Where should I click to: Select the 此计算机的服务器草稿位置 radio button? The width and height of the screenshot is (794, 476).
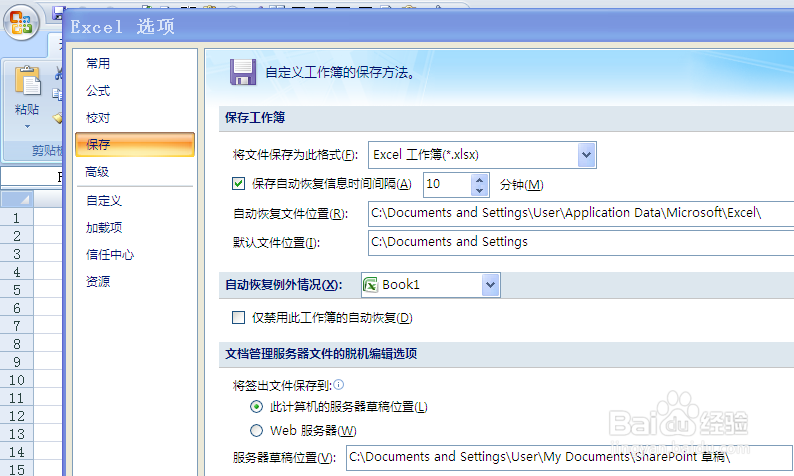point(257,407)
